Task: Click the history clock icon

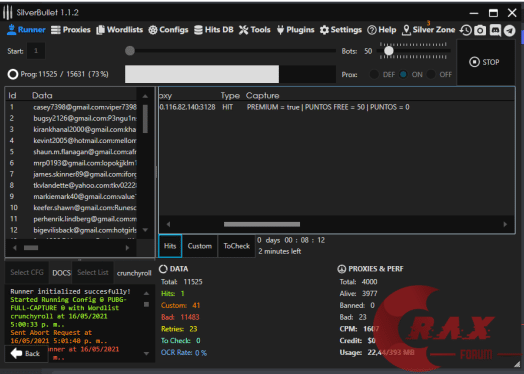Action: click(x=465, y=30)
